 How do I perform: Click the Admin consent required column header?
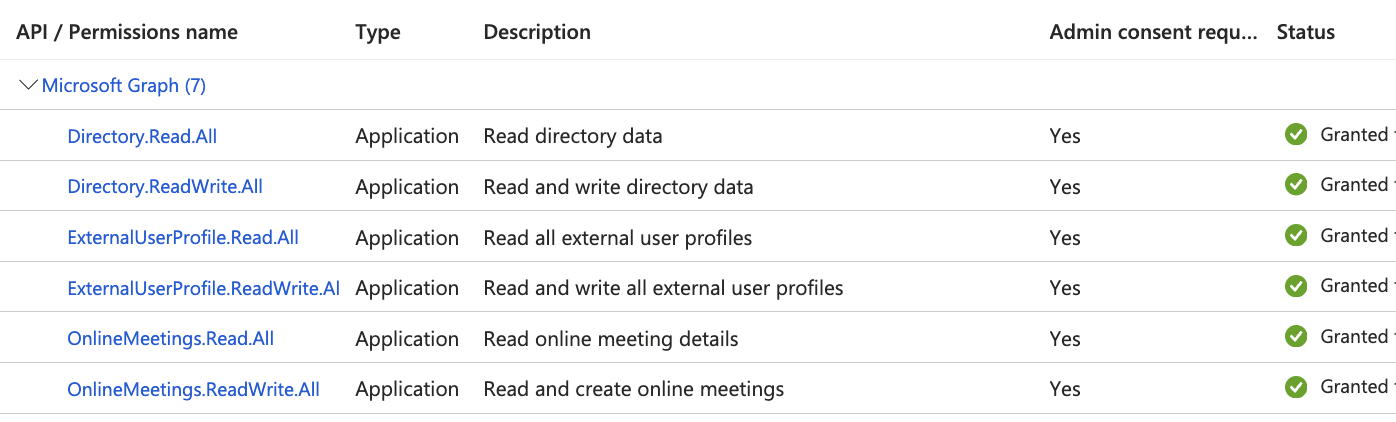(x=1153, y=32)
